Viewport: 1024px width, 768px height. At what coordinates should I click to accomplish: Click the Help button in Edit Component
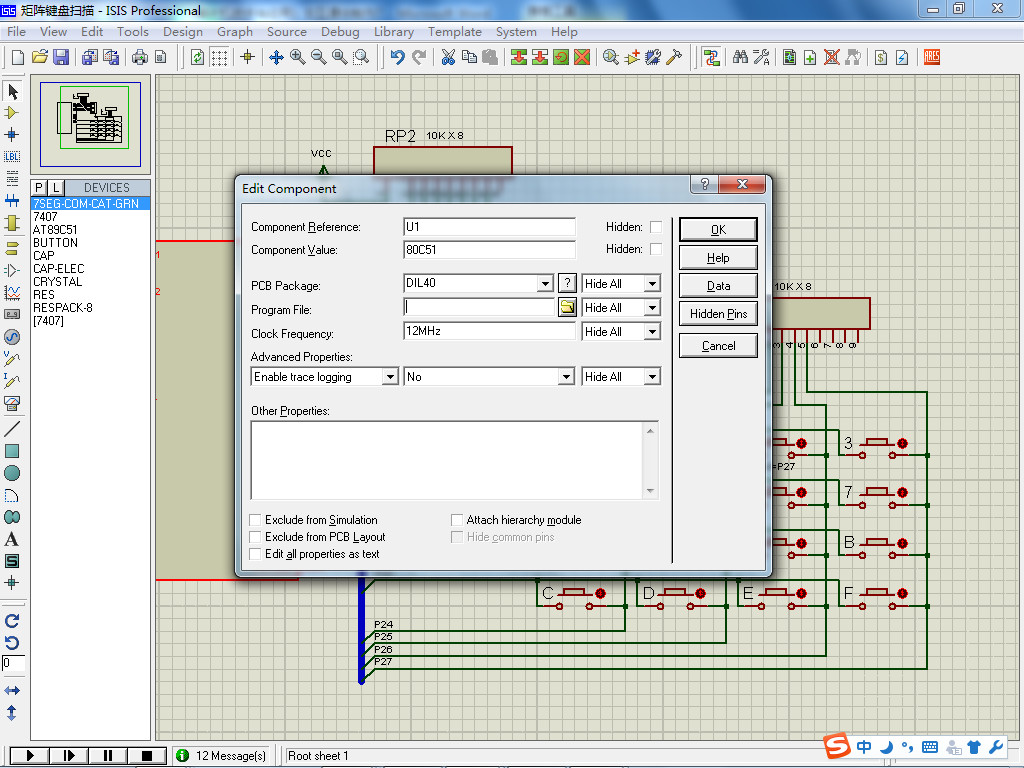pos(718,258)
